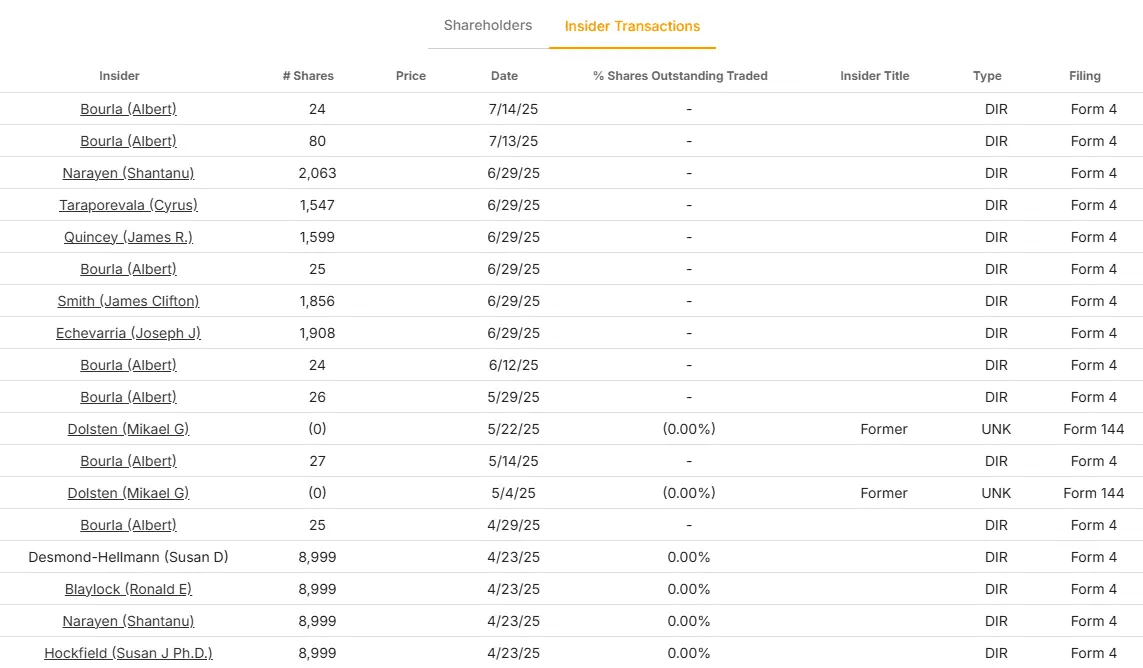1143x668 pixels.
Task: Open Taraporevala (Cyrus) insider link
Action: [x=128, y=205]
